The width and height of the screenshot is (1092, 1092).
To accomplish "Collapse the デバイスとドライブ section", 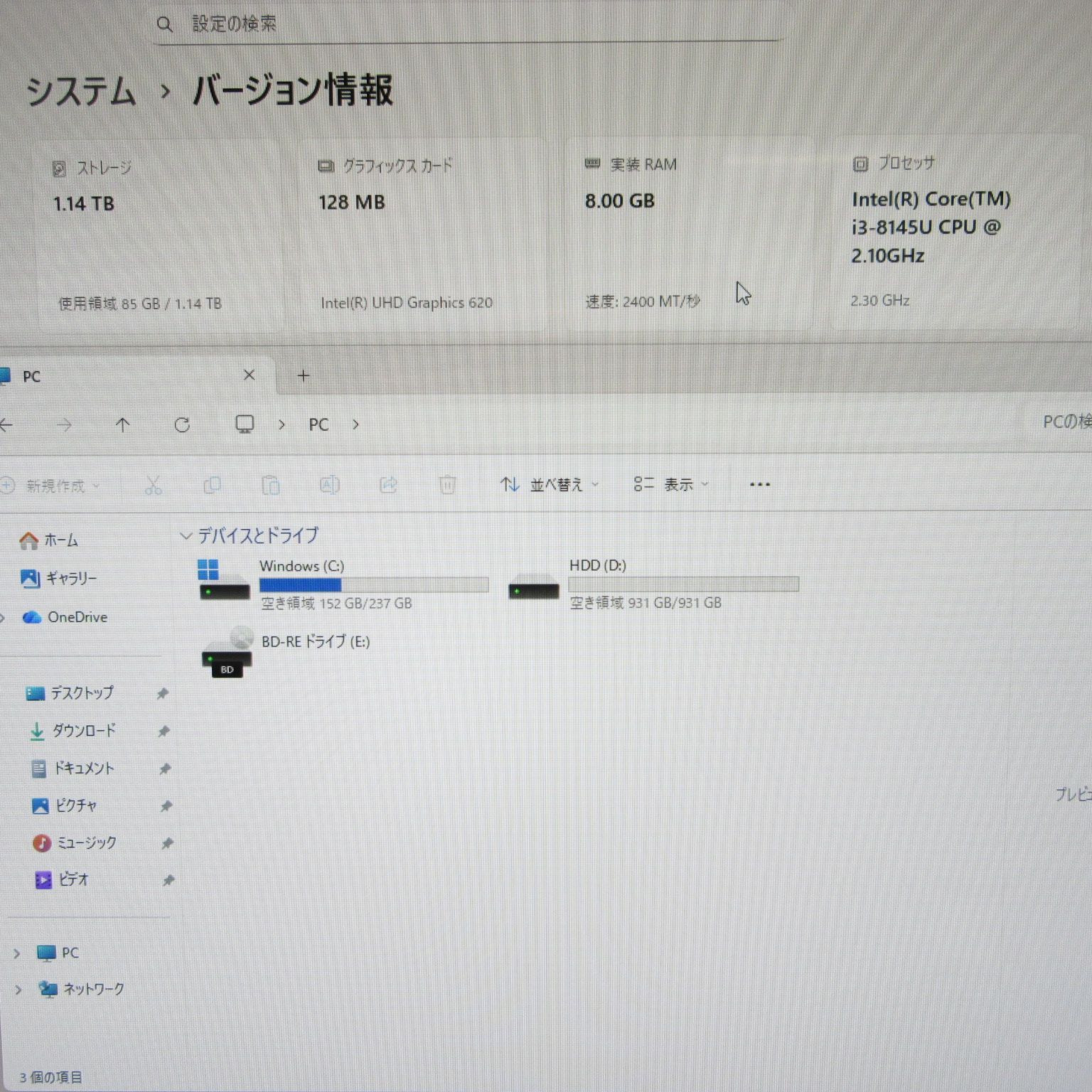I will [x=187, y=535].
